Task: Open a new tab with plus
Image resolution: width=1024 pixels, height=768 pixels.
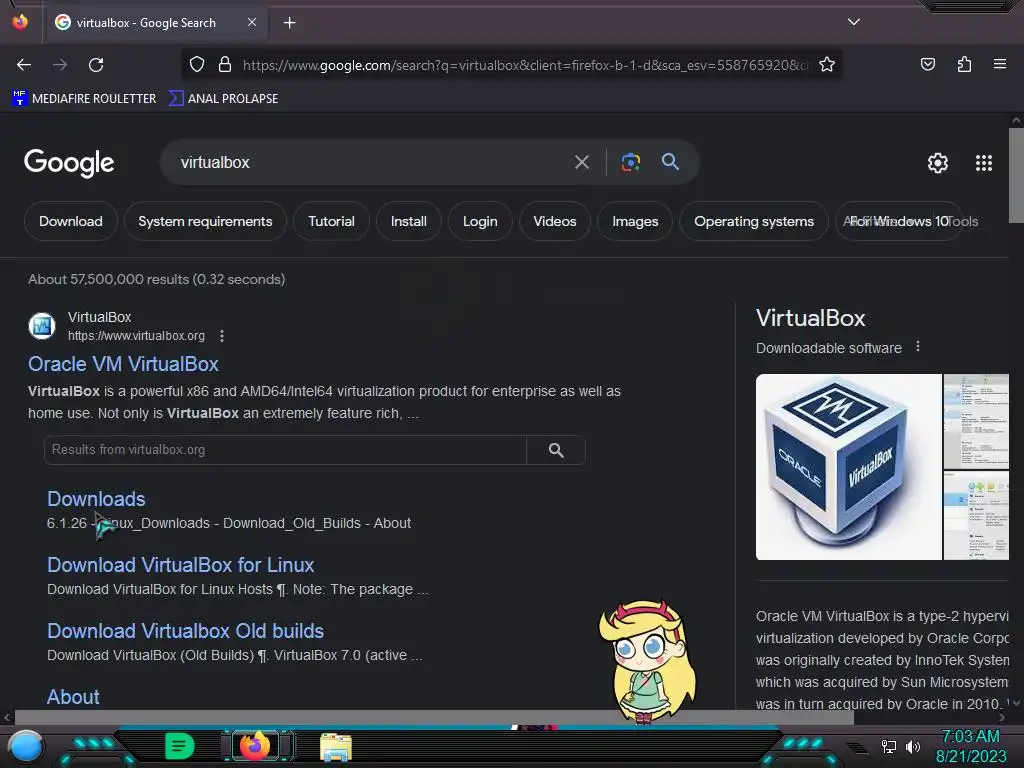Action: 289,23
